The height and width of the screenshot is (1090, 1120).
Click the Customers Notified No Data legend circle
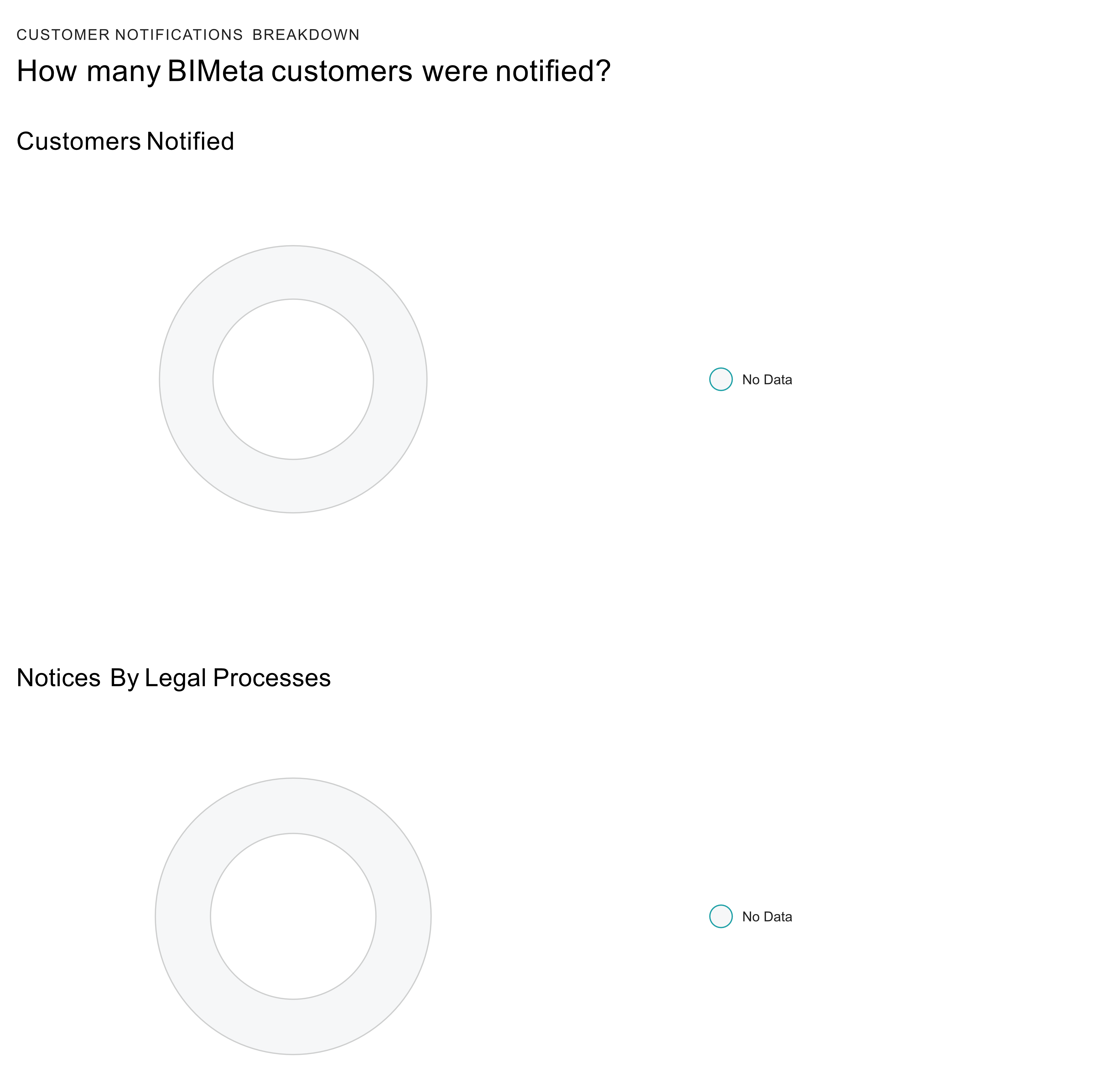click(x=721, y=379)
